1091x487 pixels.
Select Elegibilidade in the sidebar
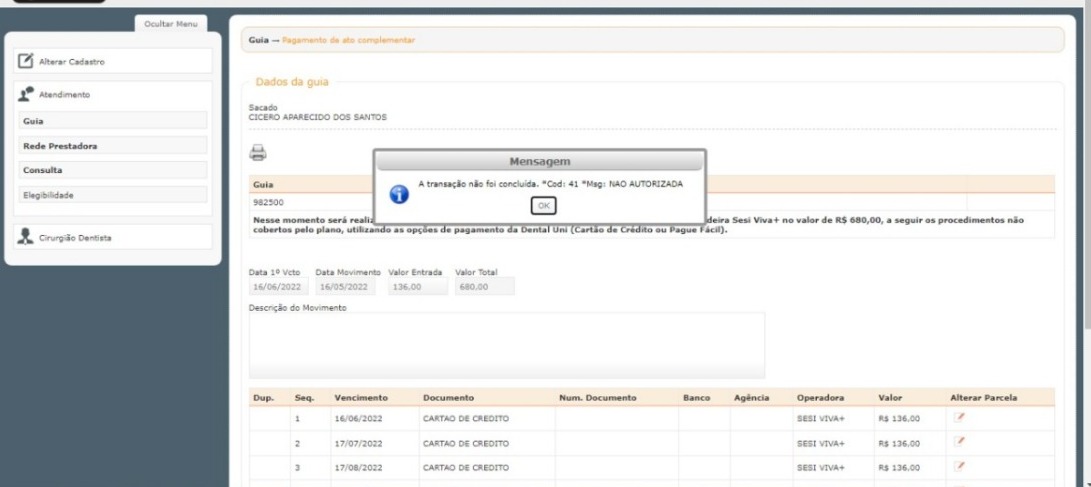112,195
